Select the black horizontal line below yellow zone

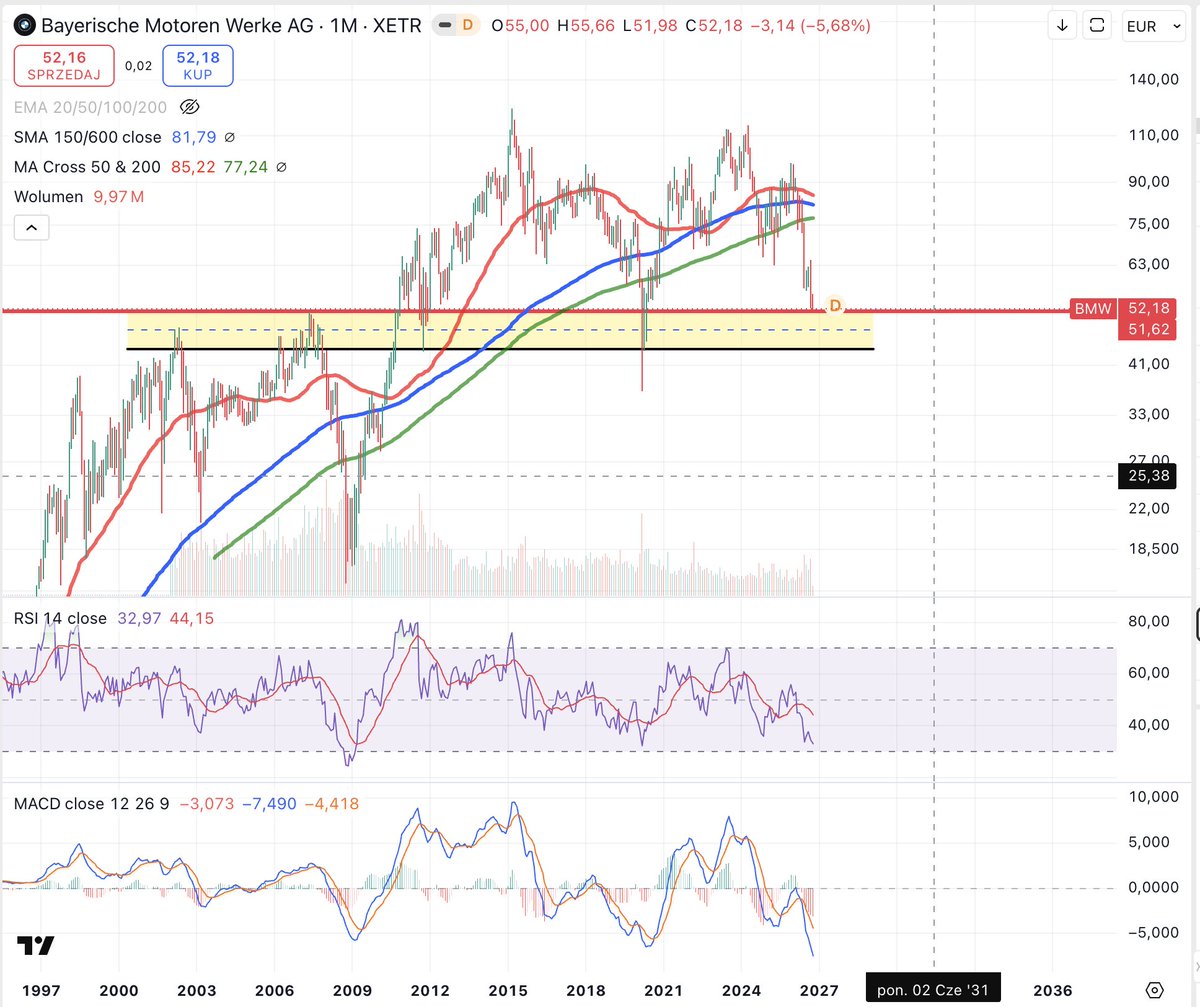(x=500, y=348)
